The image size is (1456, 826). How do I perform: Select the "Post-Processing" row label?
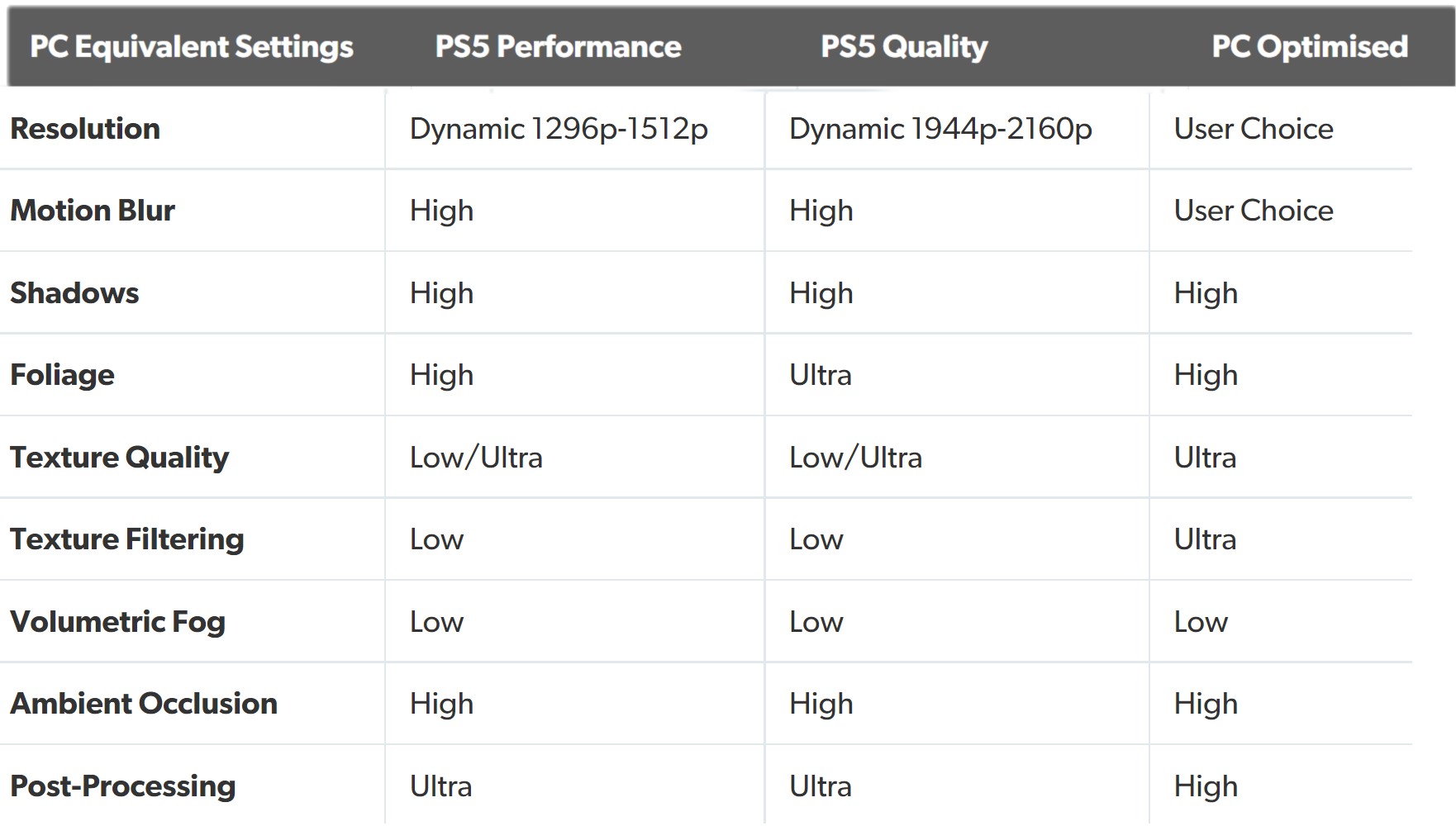(x=122, y=786)
